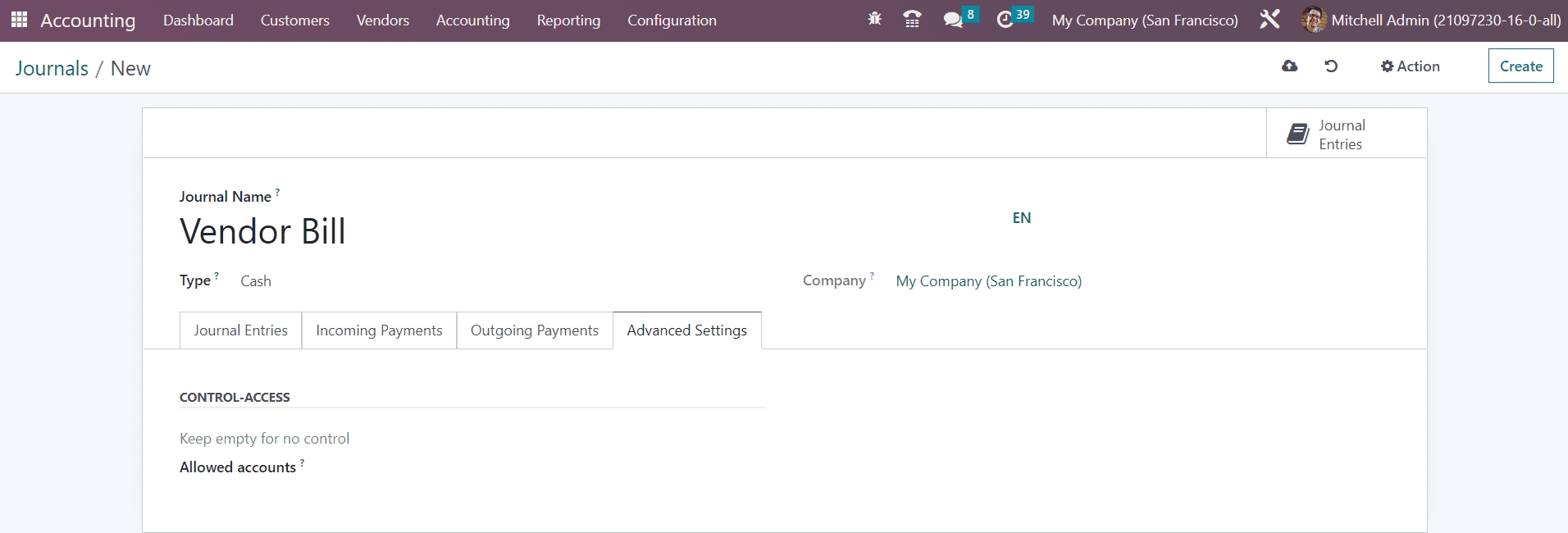
Task: Click the Mitchell Admin avatar
Action: point(1313,20)
